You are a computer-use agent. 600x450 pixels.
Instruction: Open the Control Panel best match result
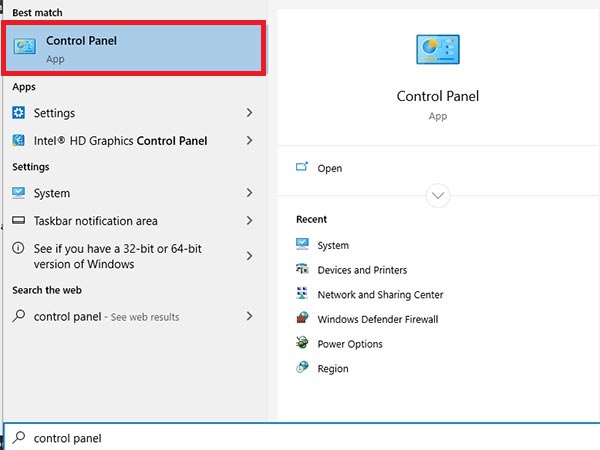(x=134, y=49)
